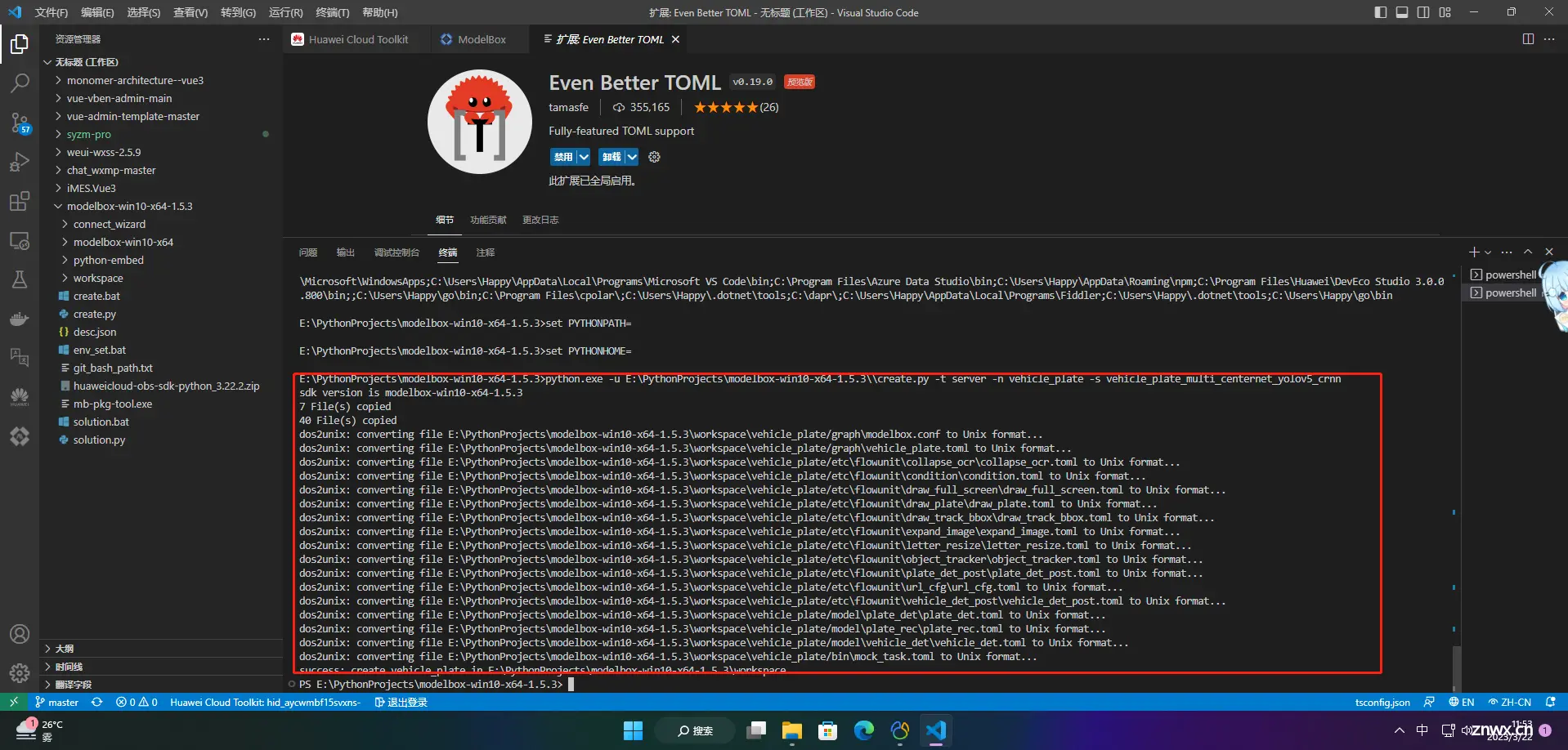The image size is (1568, 750).
Task: Click the log out status bar button
Action: click(401, 702)
